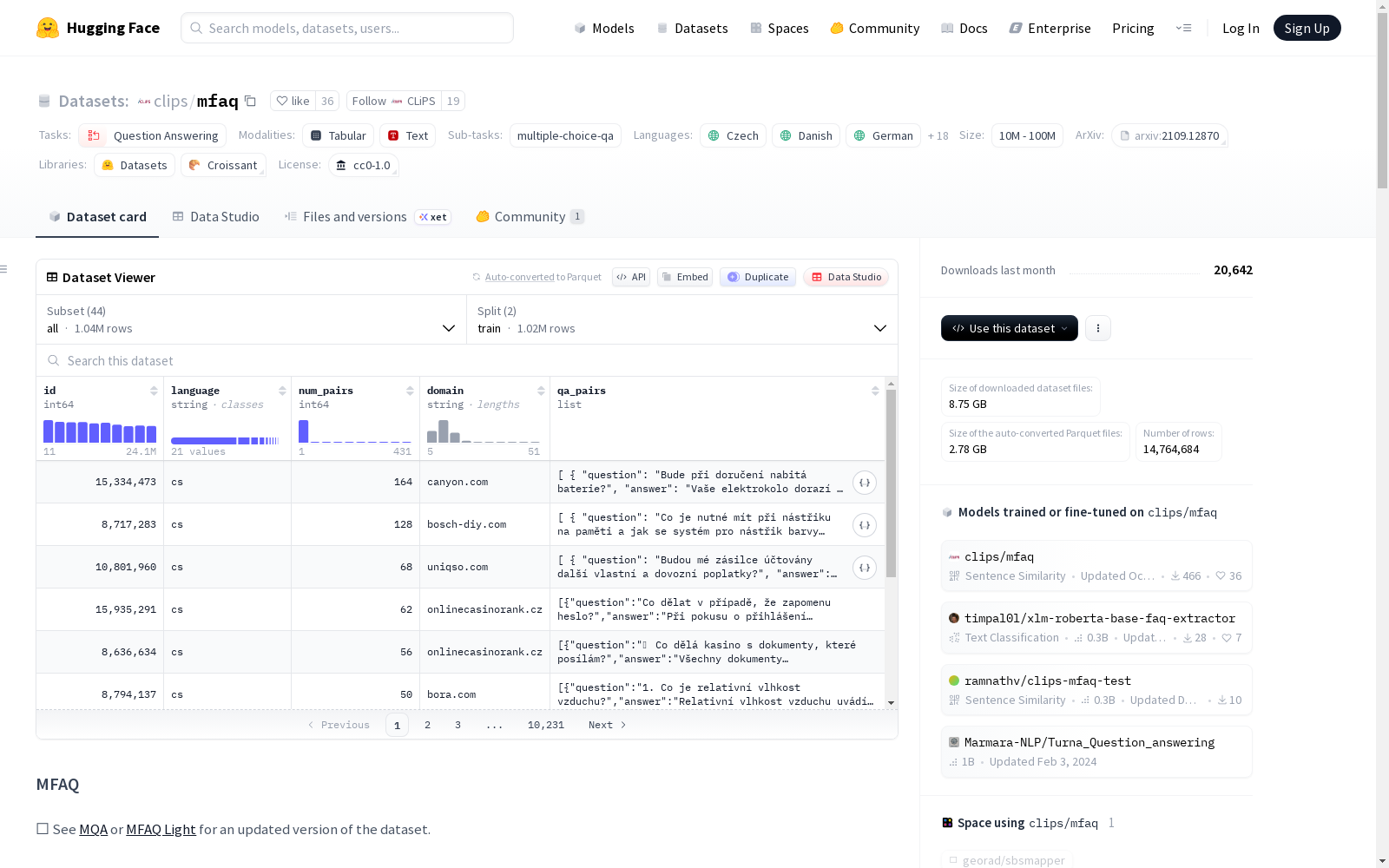Select the Czech language tag

click(734, 135)
